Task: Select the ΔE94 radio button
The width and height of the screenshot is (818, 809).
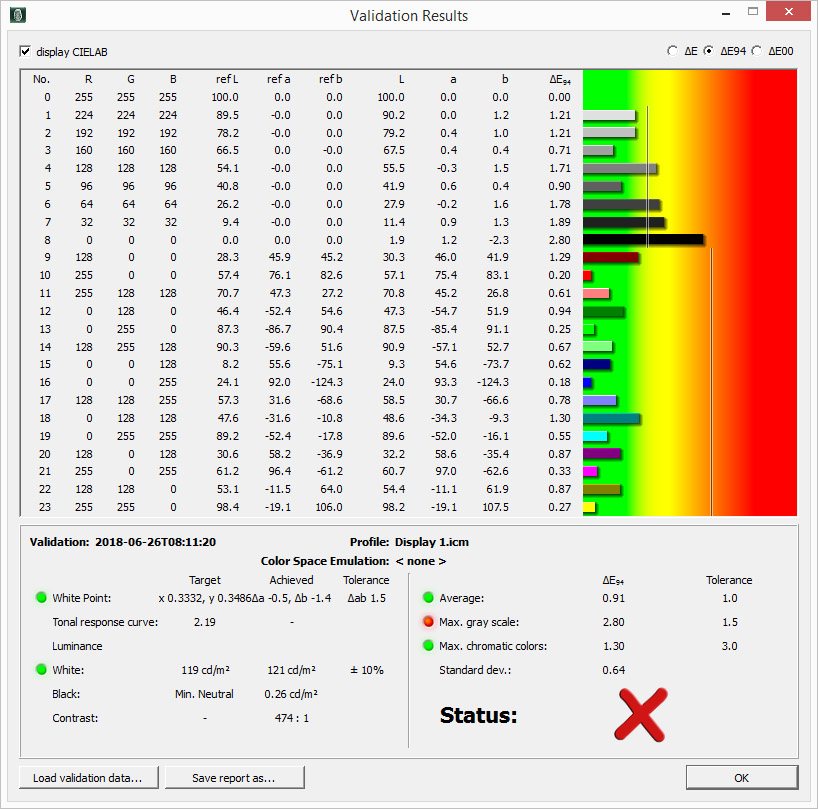Action: (709, 51)
